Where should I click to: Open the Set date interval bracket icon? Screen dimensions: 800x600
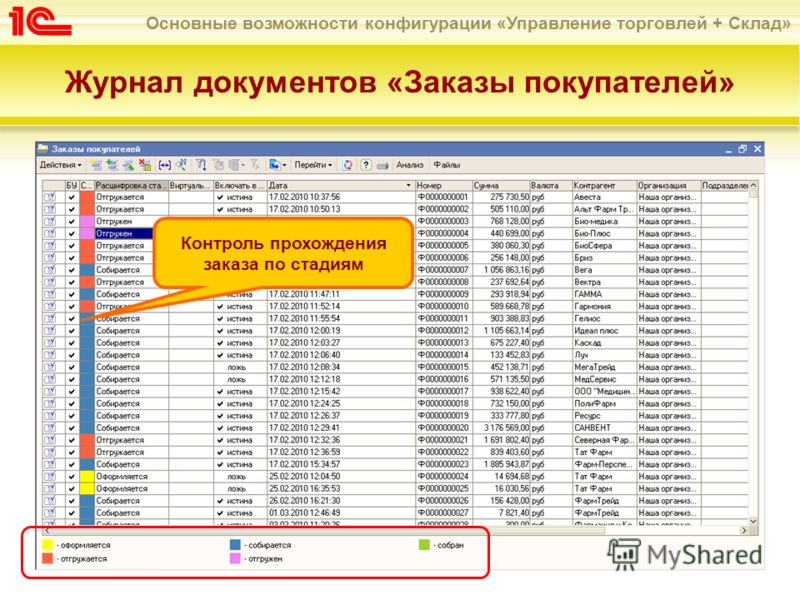point(164,165)
